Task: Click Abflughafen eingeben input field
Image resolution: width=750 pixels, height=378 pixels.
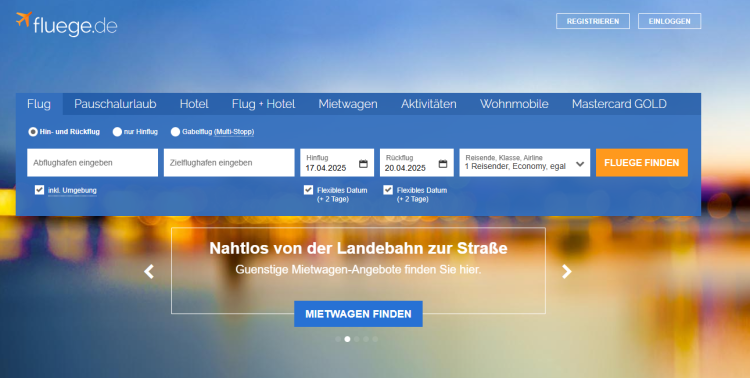Action: (92, 163)
